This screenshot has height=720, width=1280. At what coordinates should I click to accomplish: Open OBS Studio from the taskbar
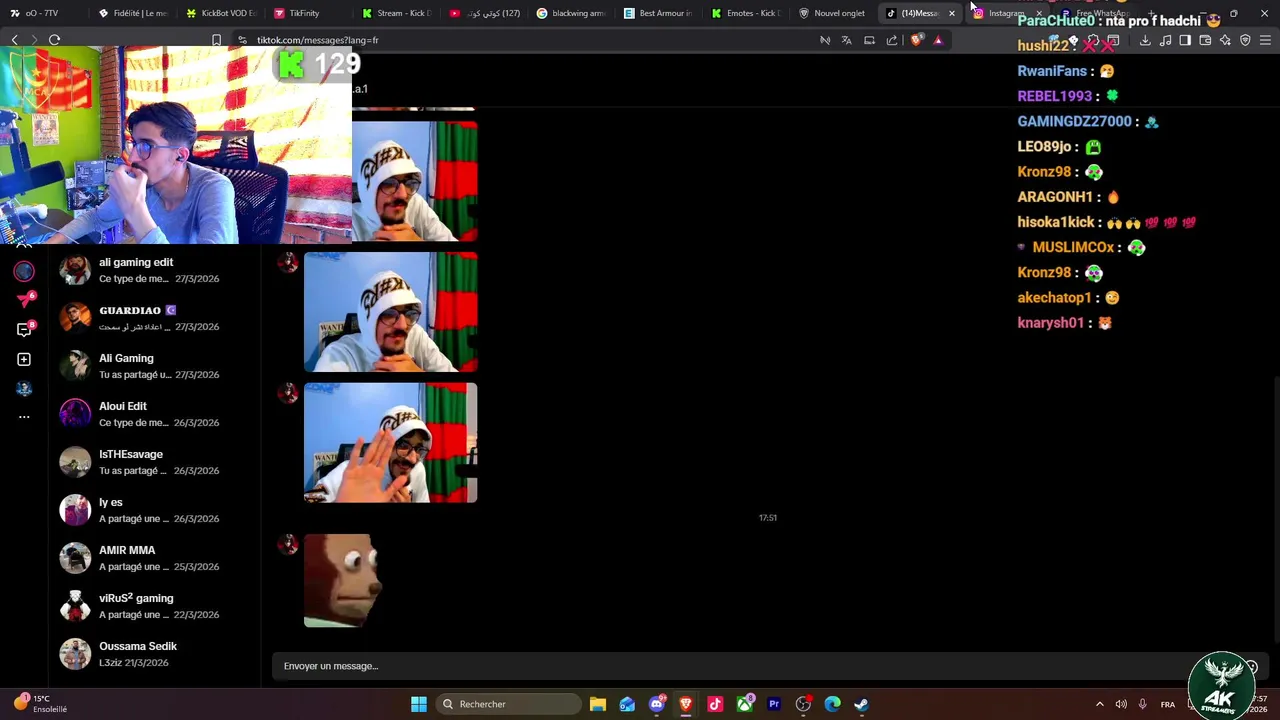(x=803, y=704)
